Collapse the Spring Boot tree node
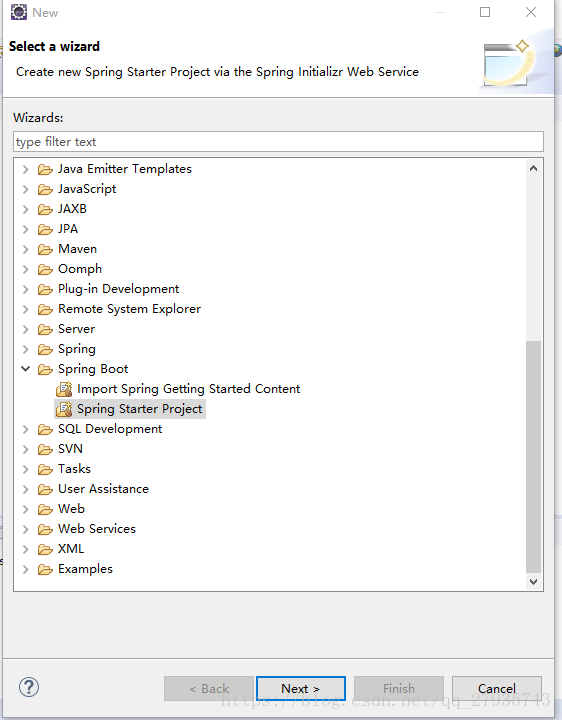 click(26, 369)
